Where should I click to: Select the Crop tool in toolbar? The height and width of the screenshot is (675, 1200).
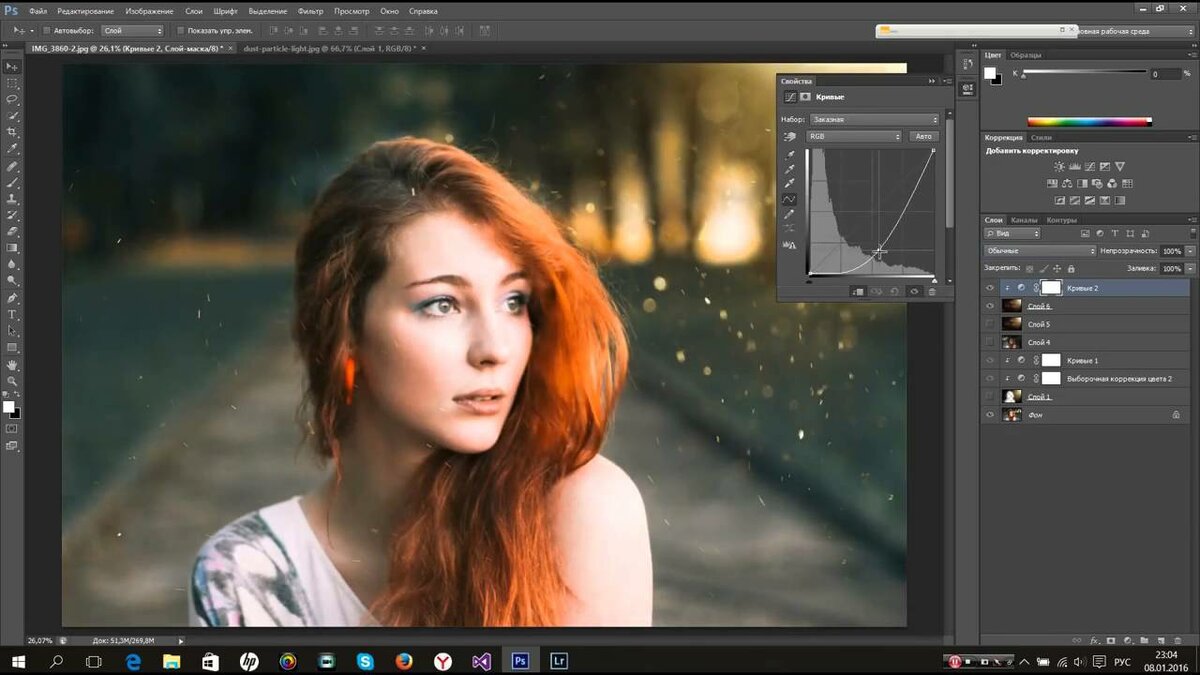point(13,133)
